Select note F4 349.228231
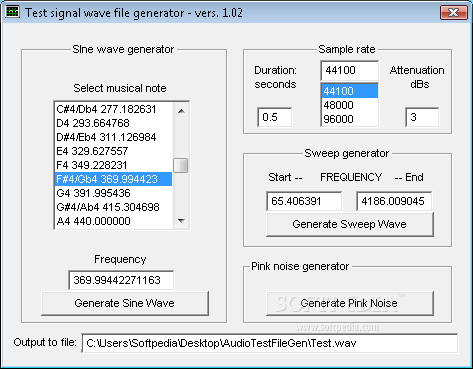 click(113, 165)
